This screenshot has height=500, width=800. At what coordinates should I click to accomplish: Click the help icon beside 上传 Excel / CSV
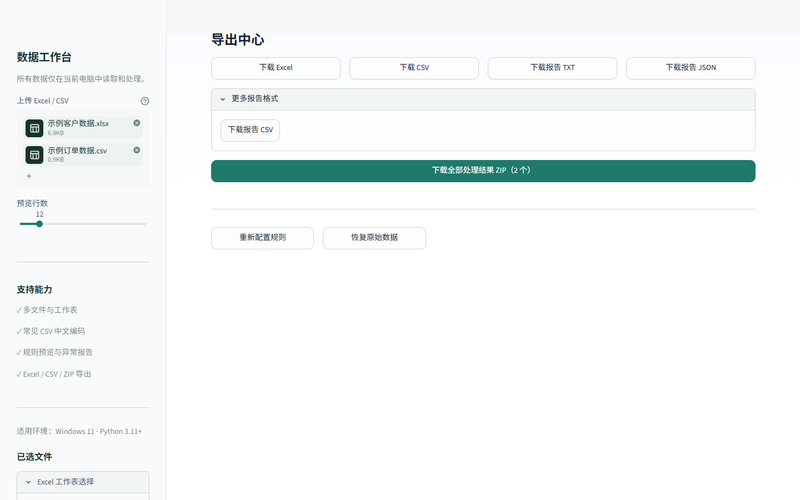click(x=145, y=101)
